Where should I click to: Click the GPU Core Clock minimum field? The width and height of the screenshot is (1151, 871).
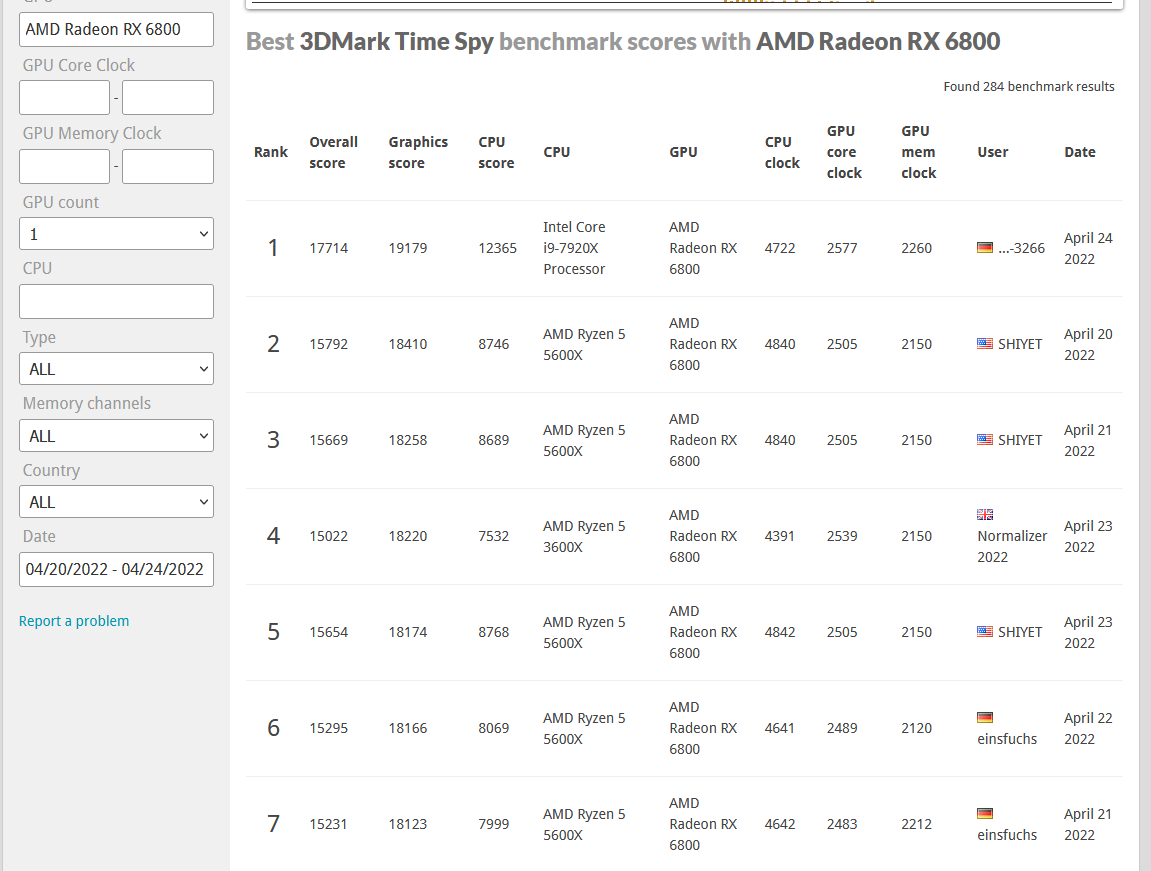point(65,98)
